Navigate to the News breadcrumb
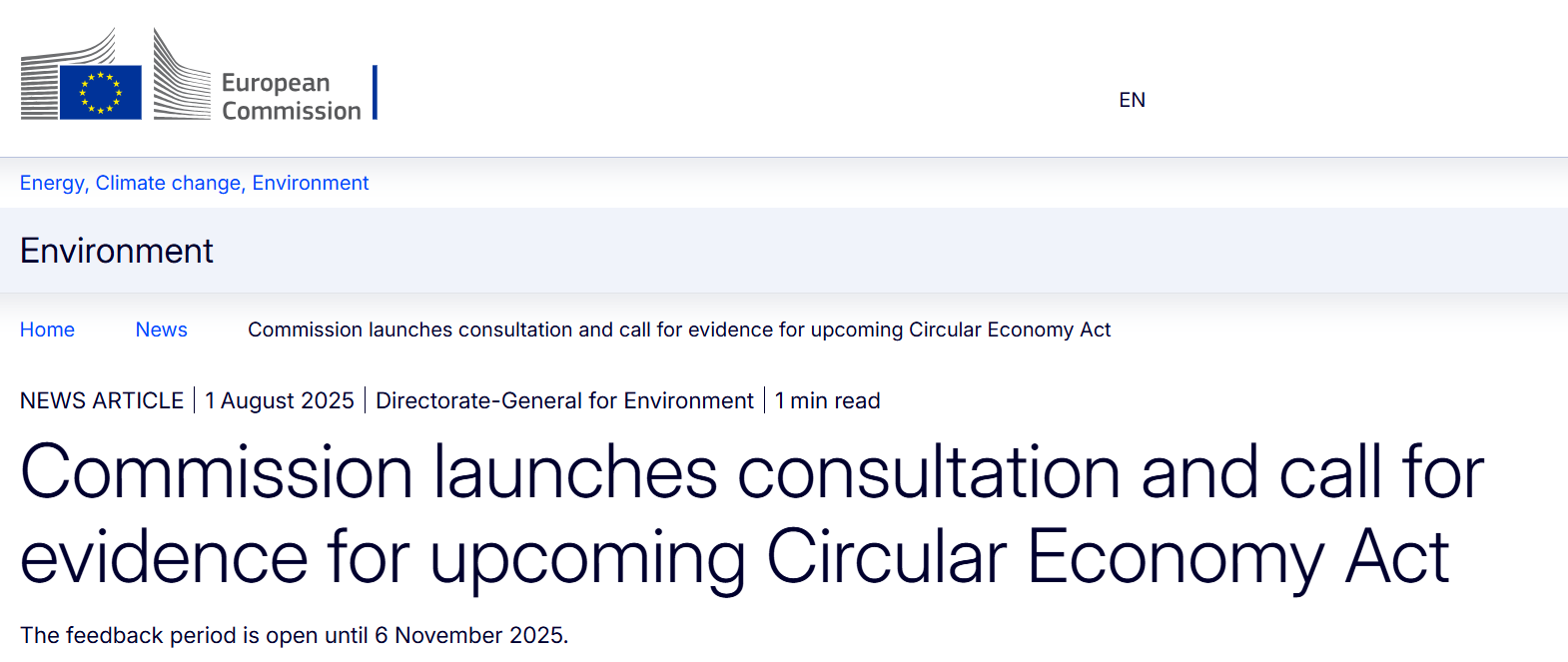Screen dimensions: 1568x662 point(162,330)
